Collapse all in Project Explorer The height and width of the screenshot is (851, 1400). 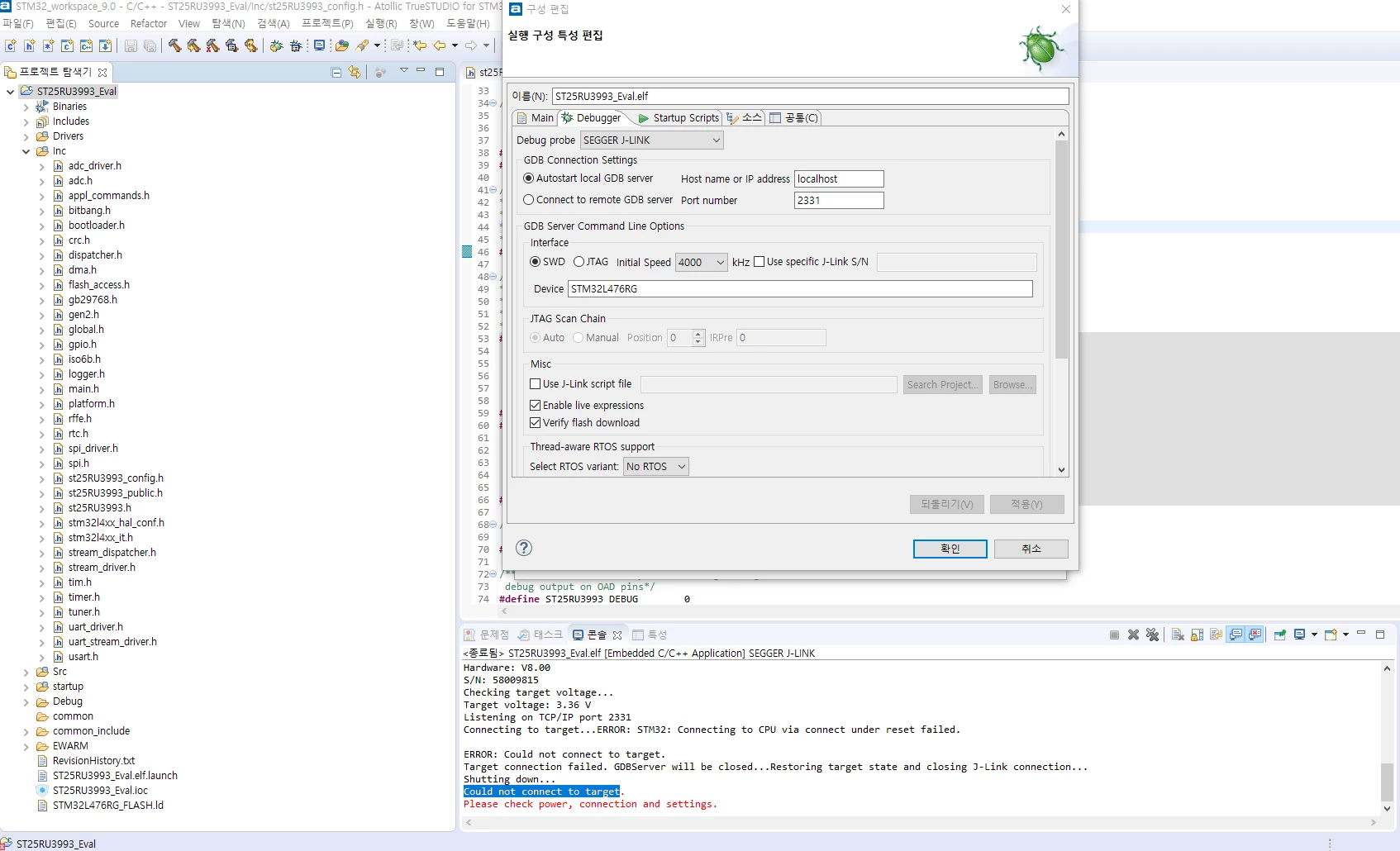click(x=336, y=72)
